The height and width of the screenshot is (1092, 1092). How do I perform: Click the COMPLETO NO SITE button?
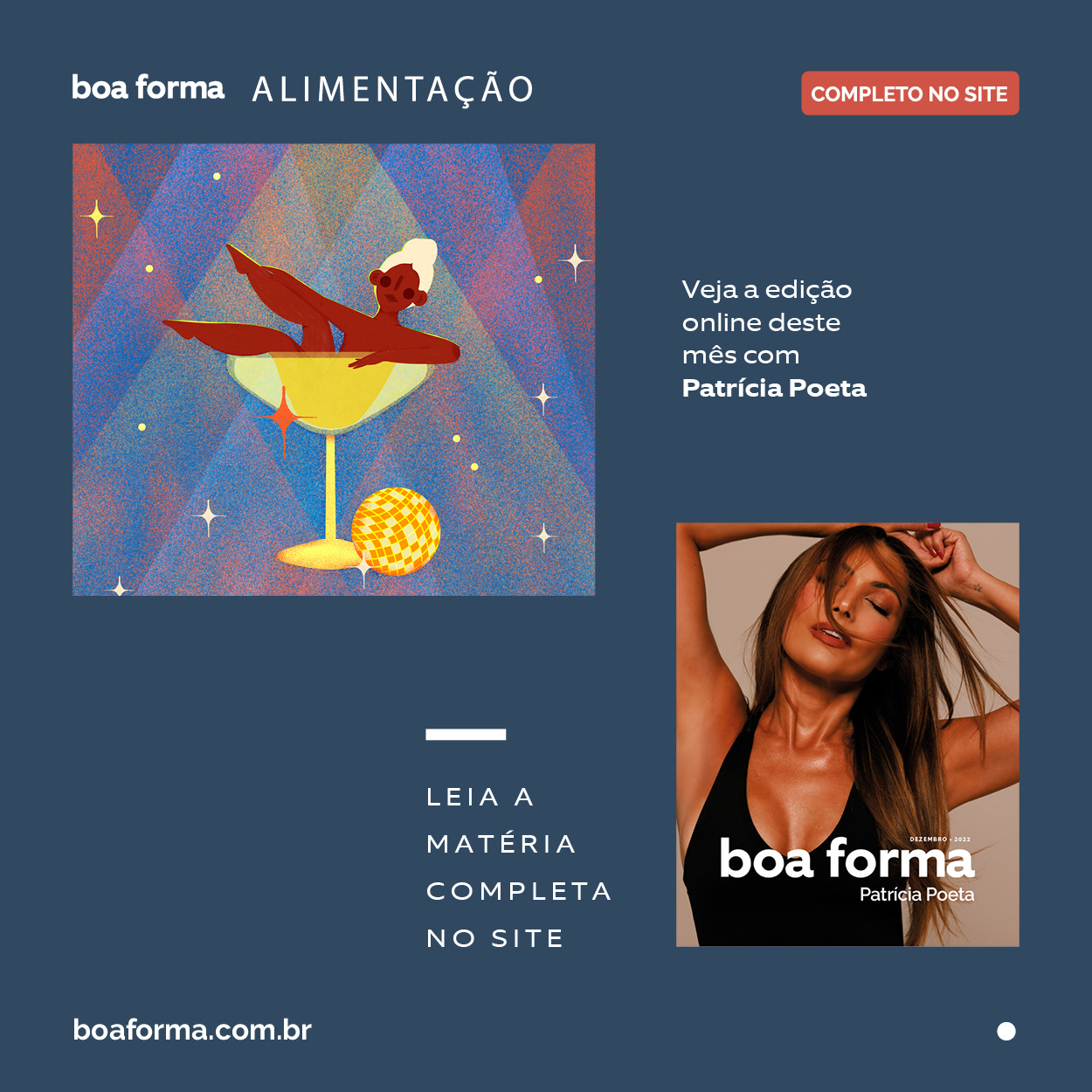910,93
